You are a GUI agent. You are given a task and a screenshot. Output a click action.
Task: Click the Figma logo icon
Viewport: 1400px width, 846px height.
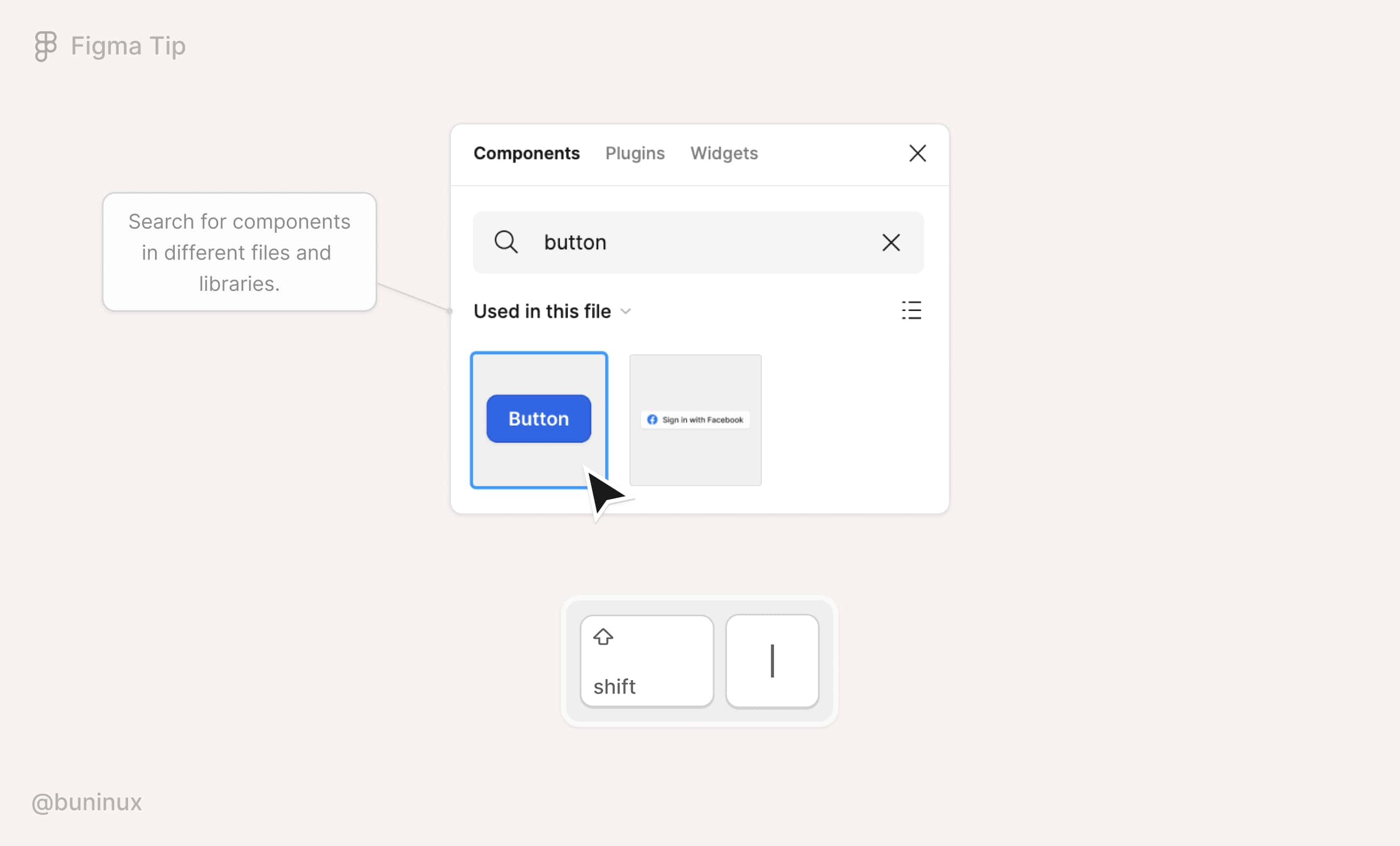[x=45, y=44]
